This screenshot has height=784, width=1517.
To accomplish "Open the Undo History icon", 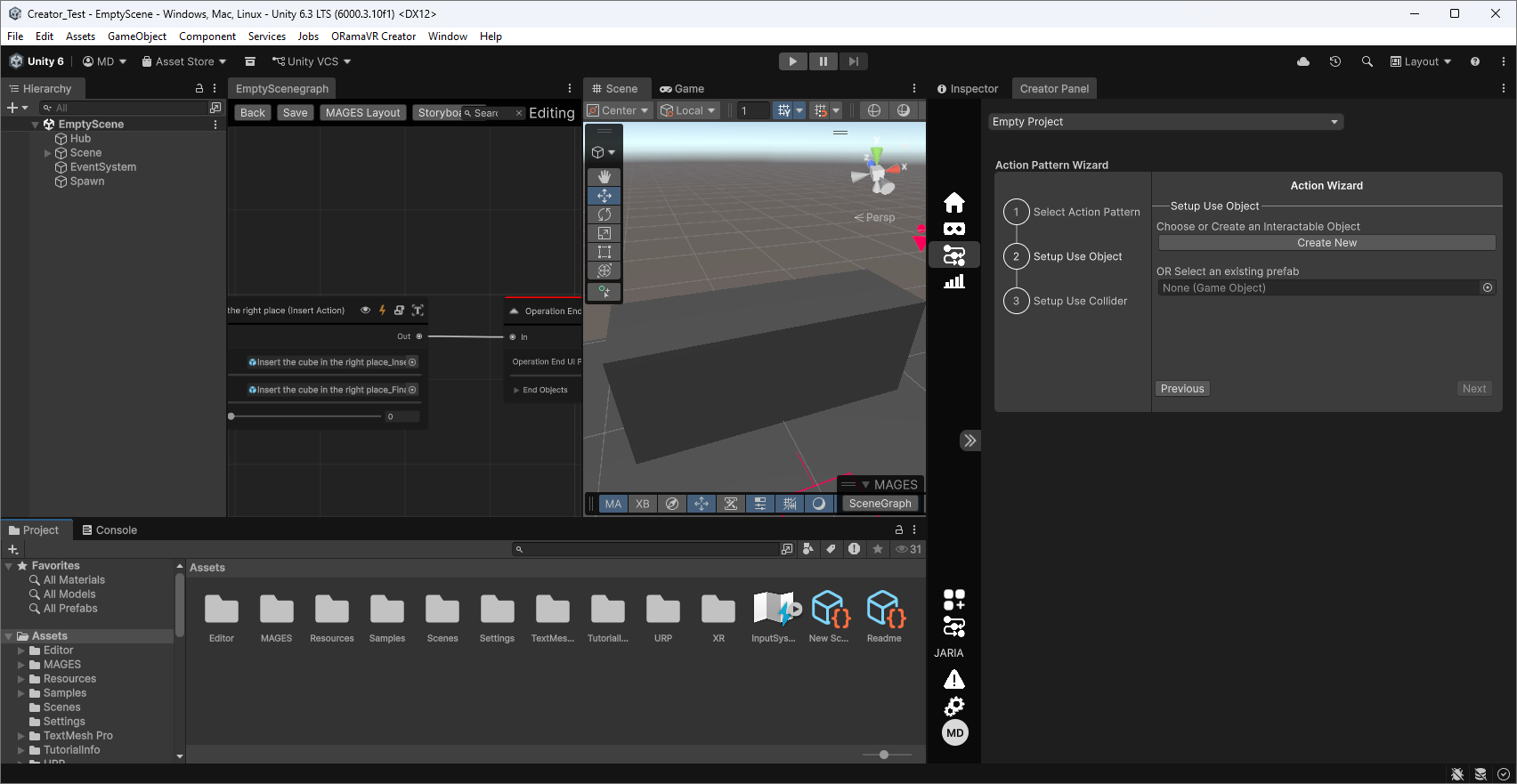I will coord(1335,61).
